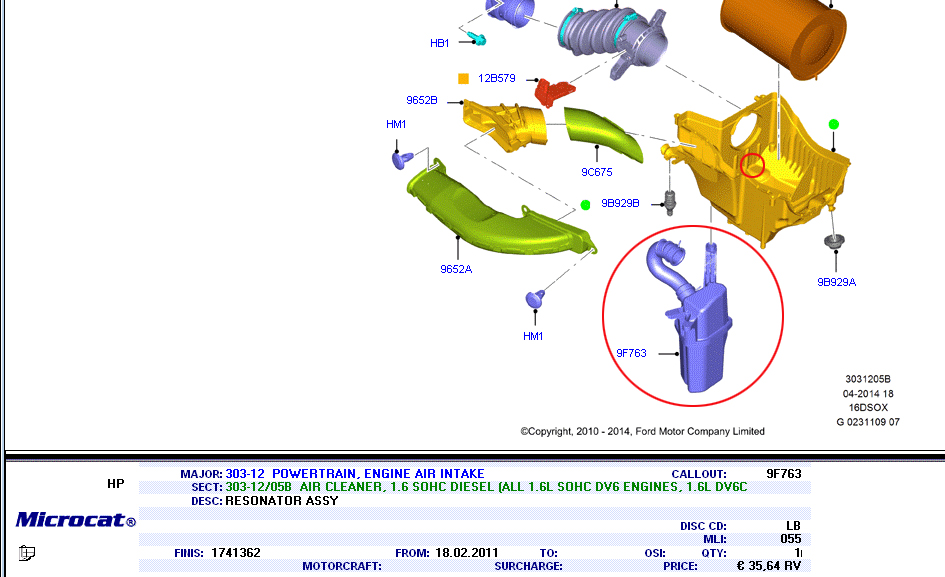Open the 9652A callout label

(456, 268)
